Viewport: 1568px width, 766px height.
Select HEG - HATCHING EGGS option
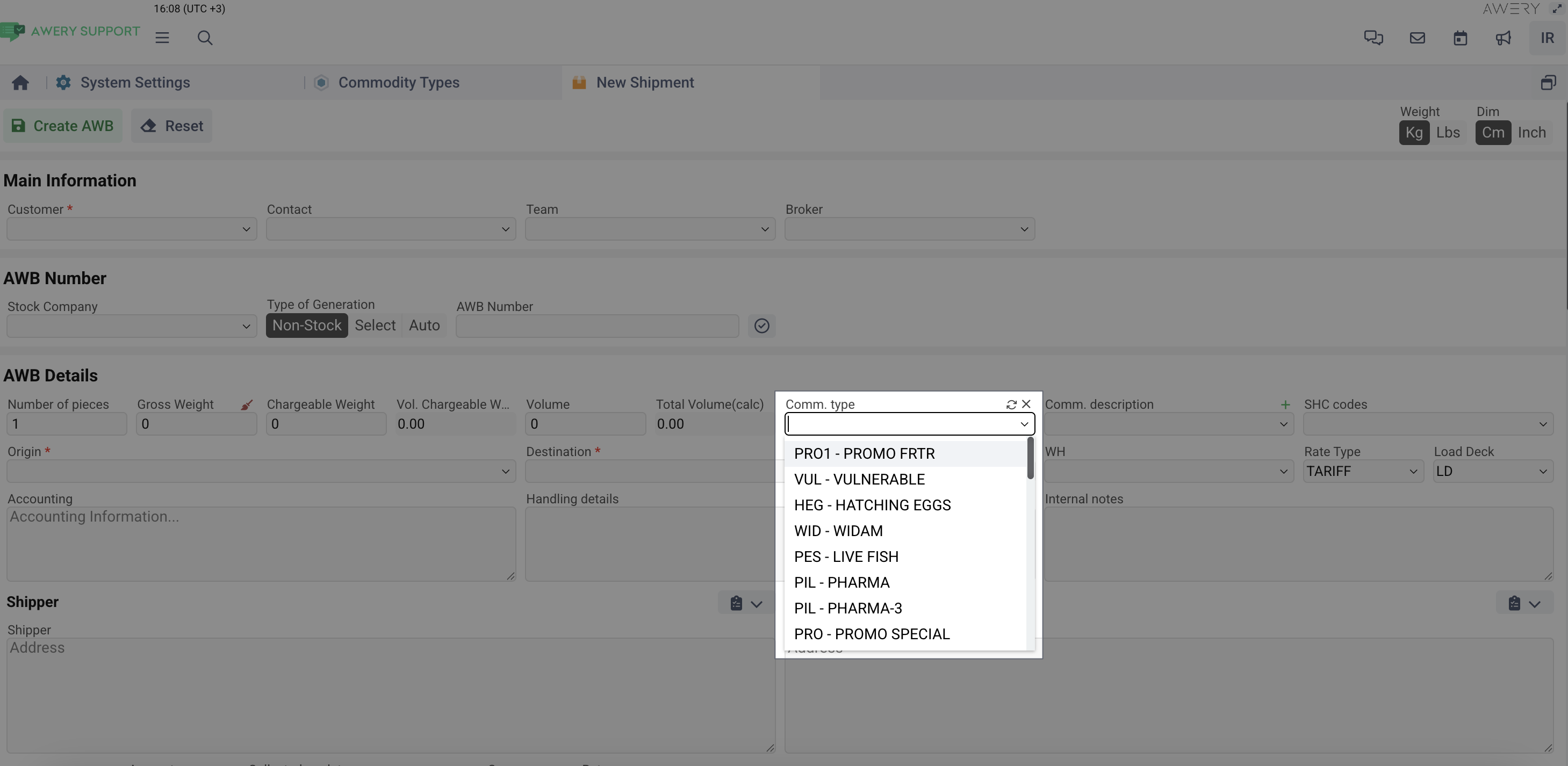coord(872,505)
